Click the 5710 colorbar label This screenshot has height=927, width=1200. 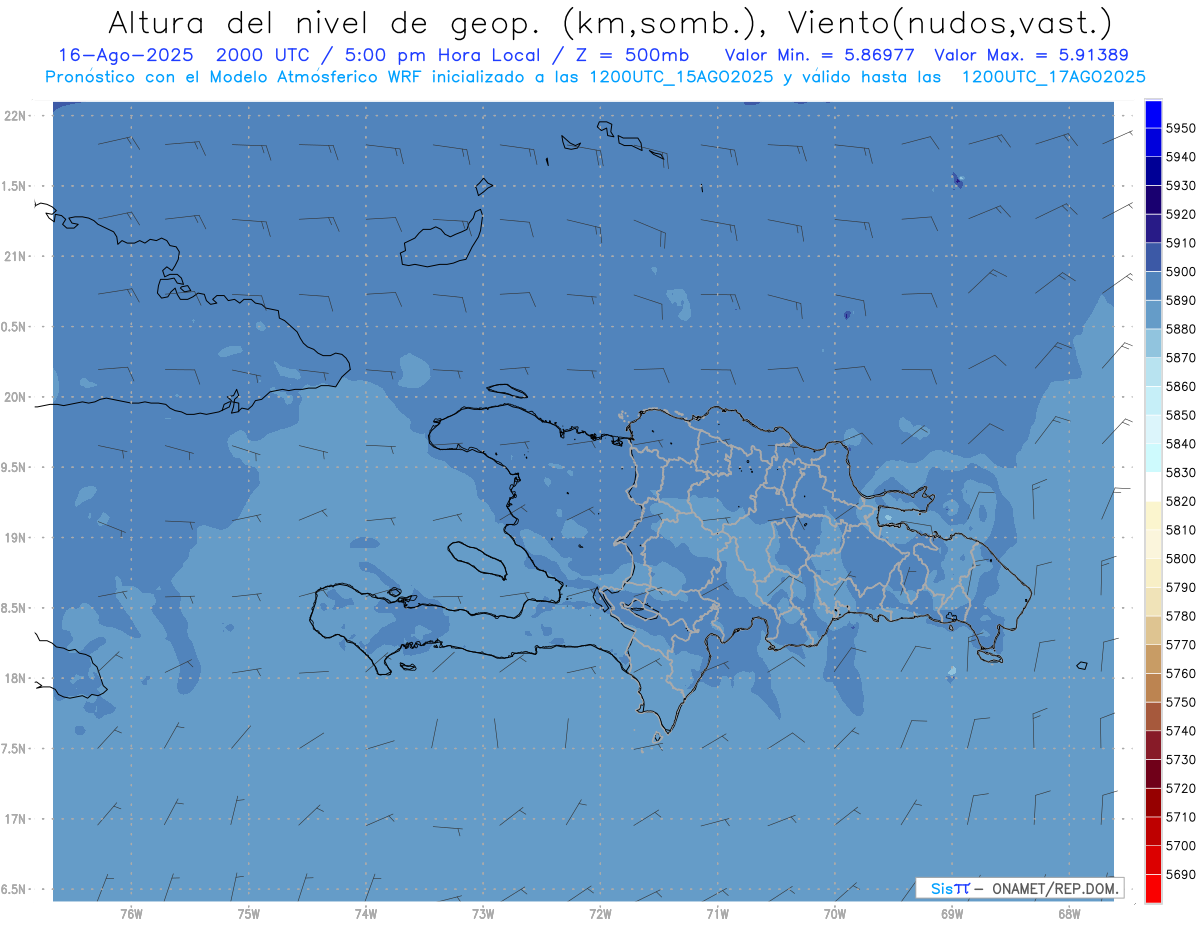[x=1180, y=817]
